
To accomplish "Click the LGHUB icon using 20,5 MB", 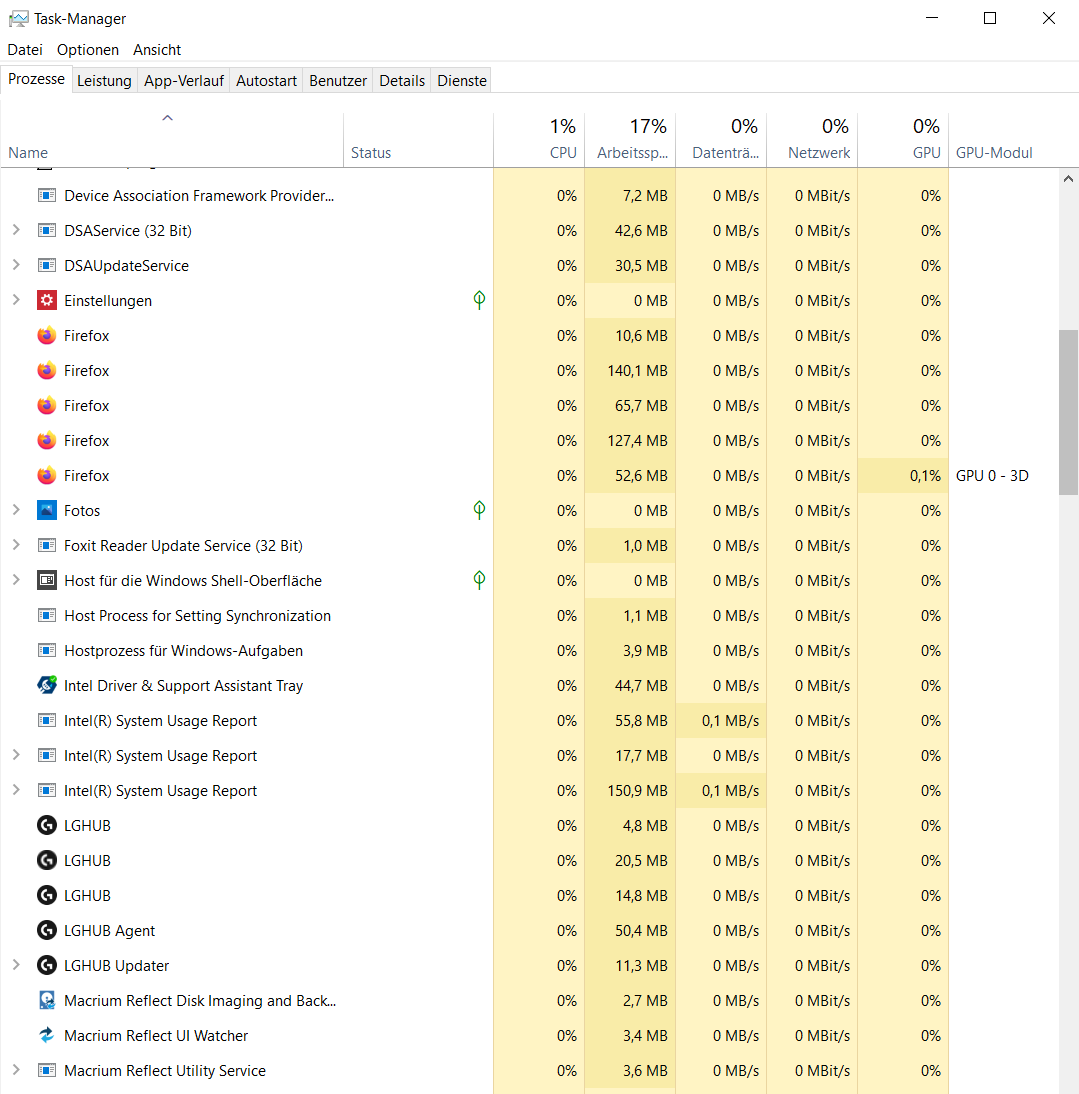I will [x=47, y=860].
